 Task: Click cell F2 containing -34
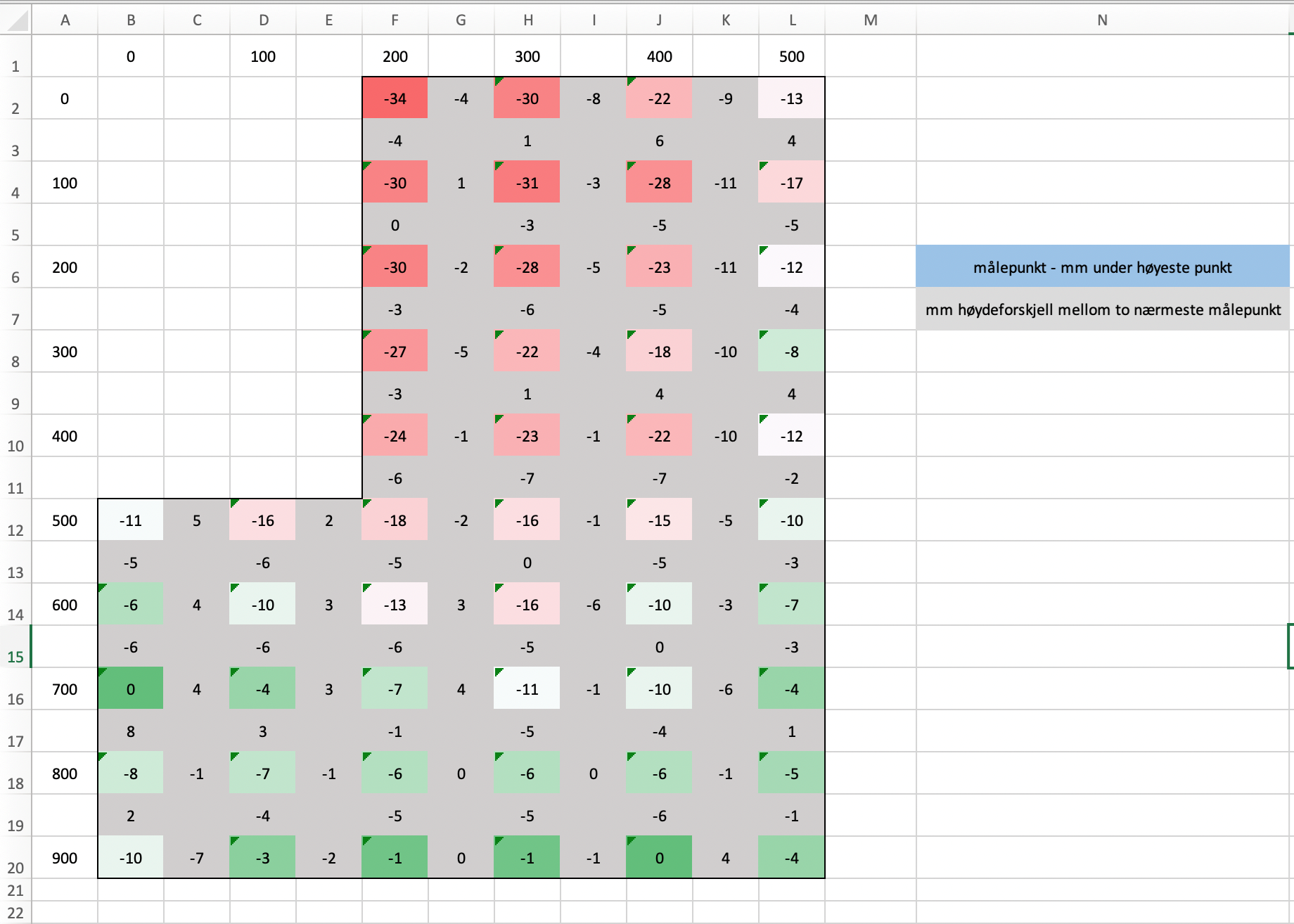click(395, 98)
